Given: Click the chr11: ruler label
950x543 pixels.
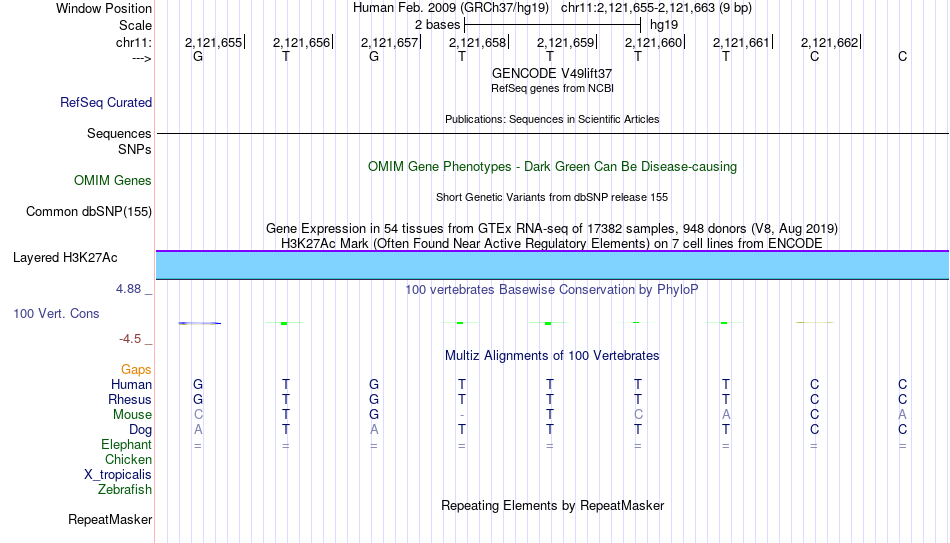Looking at the screenshot, I should [133, 42].
